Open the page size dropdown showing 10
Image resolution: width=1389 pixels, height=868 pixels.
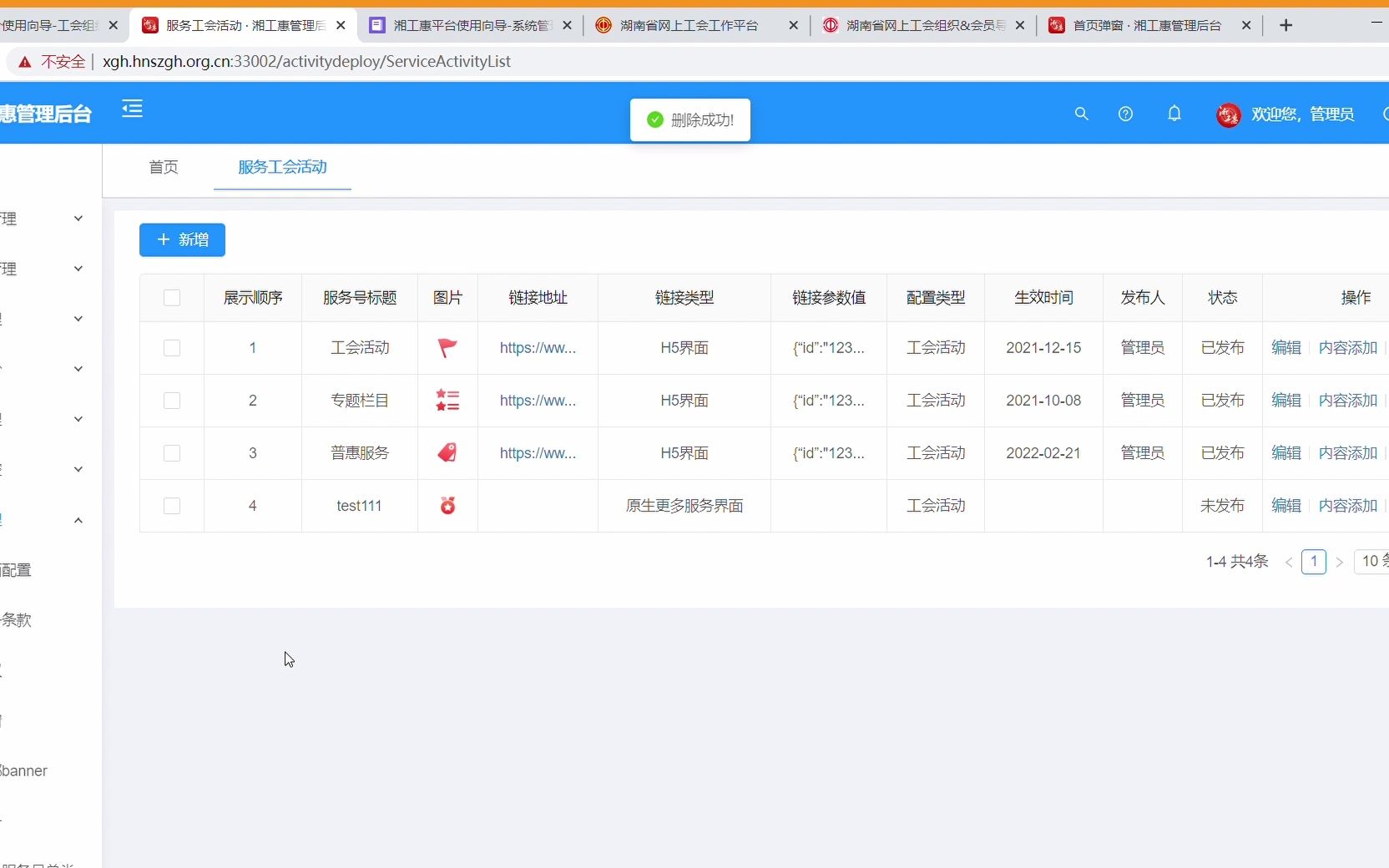pyautogui.click(x=1371, y=562)
